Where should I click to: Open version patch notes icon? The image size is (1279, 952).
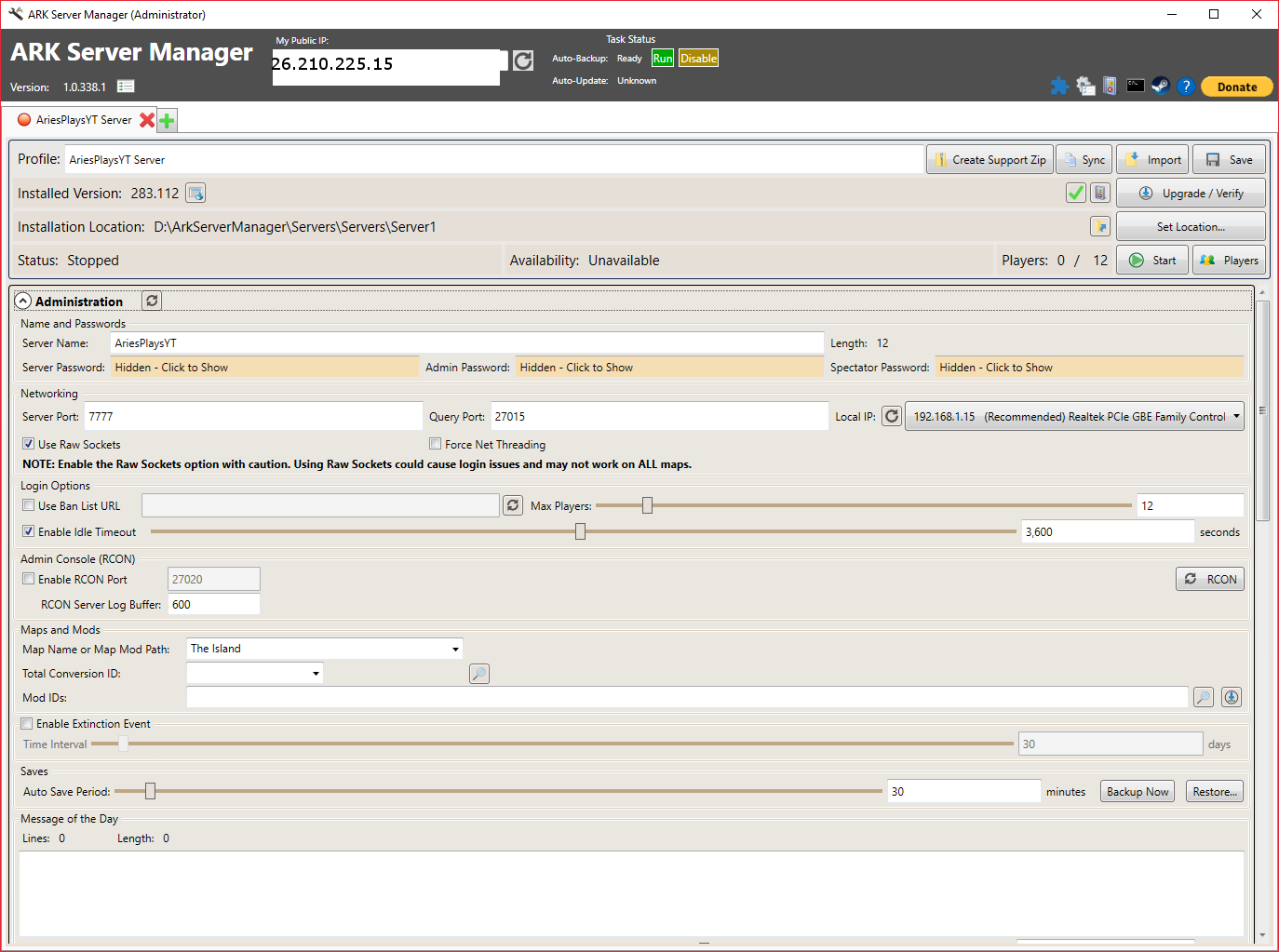pos(126,87)
